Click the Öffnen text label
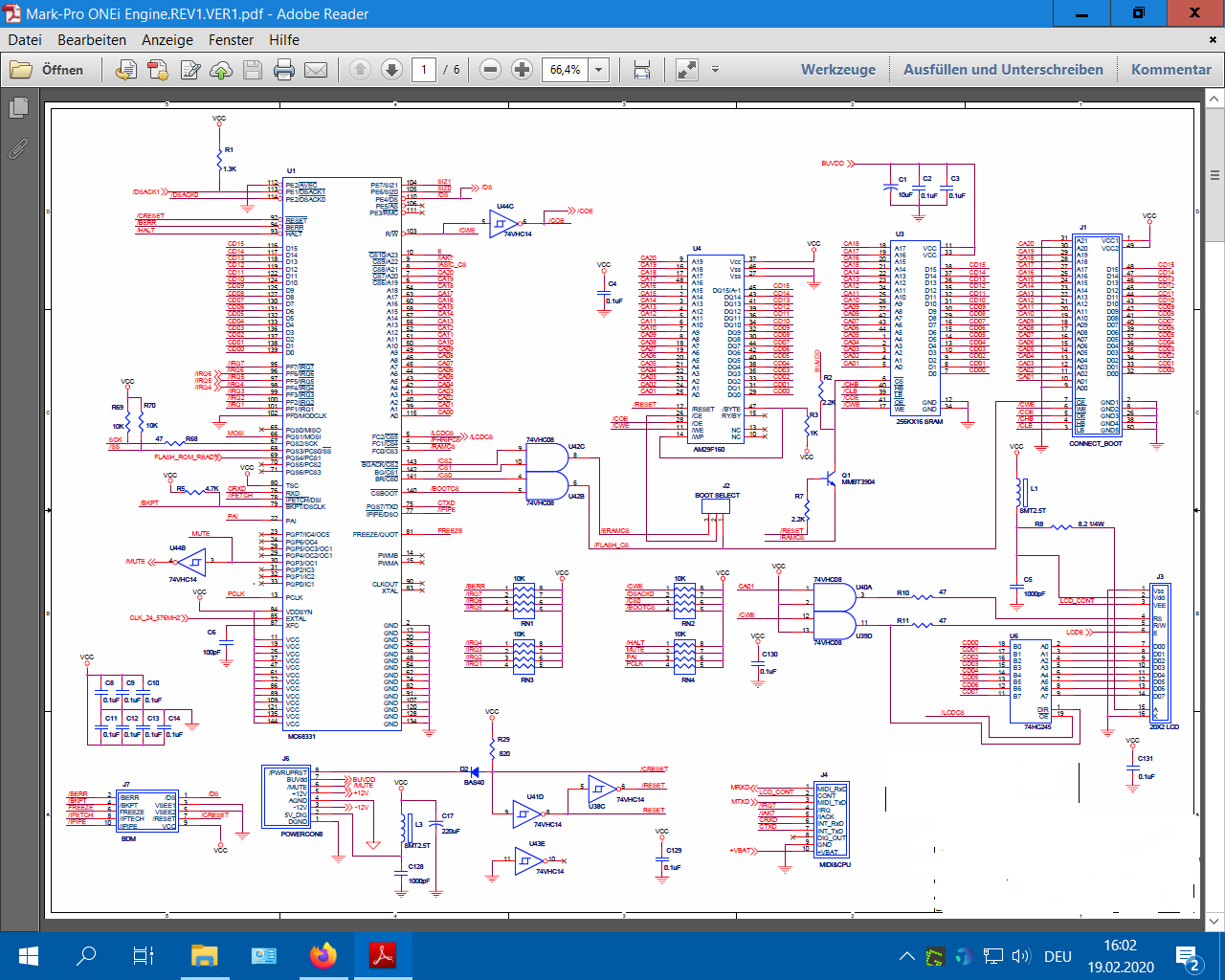Image resolution: width=1225 pixels, height=980 pixels. pyautogui.click(x=62, y=70)
